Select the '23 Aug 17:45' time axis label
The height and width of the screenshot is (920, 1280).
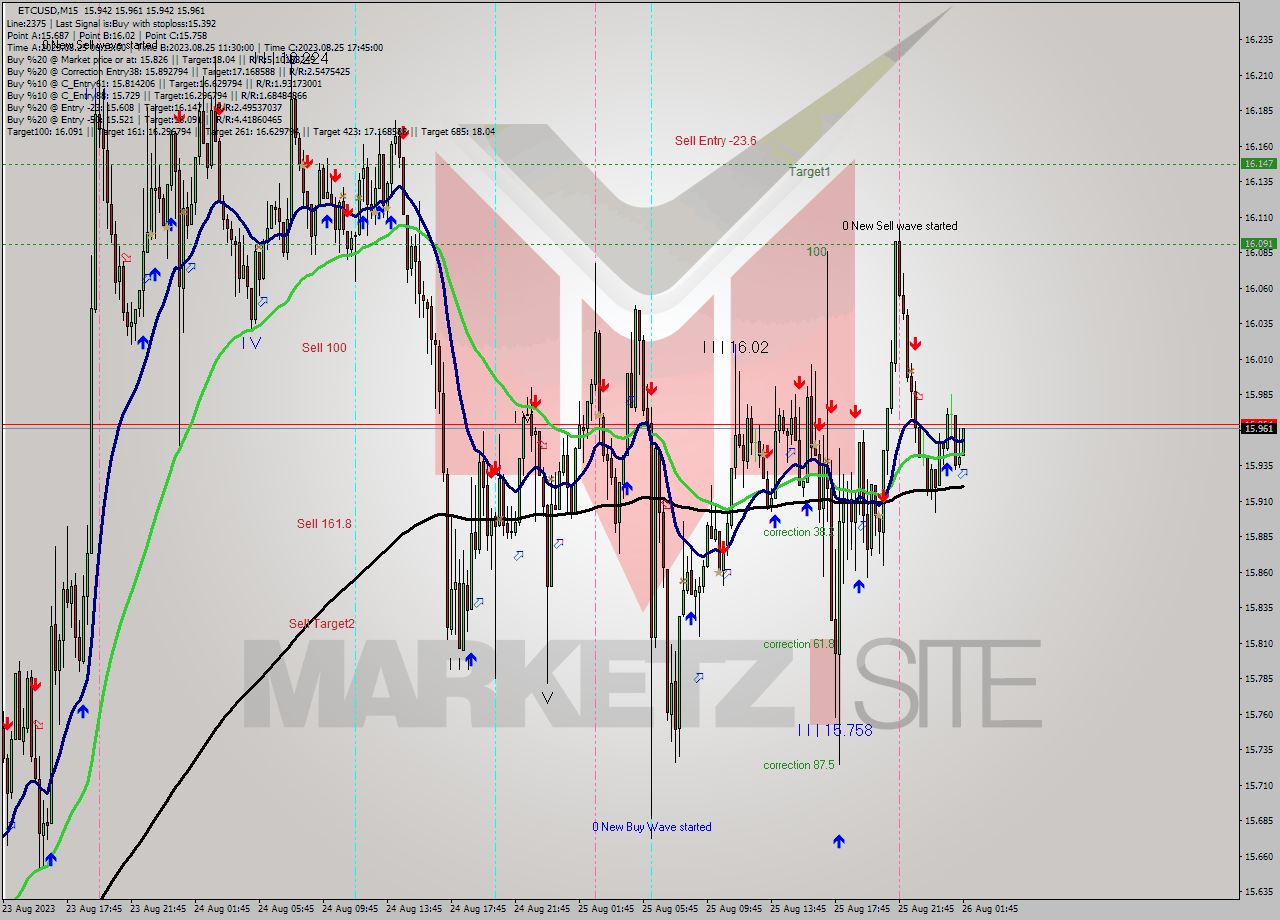[94, 909]
